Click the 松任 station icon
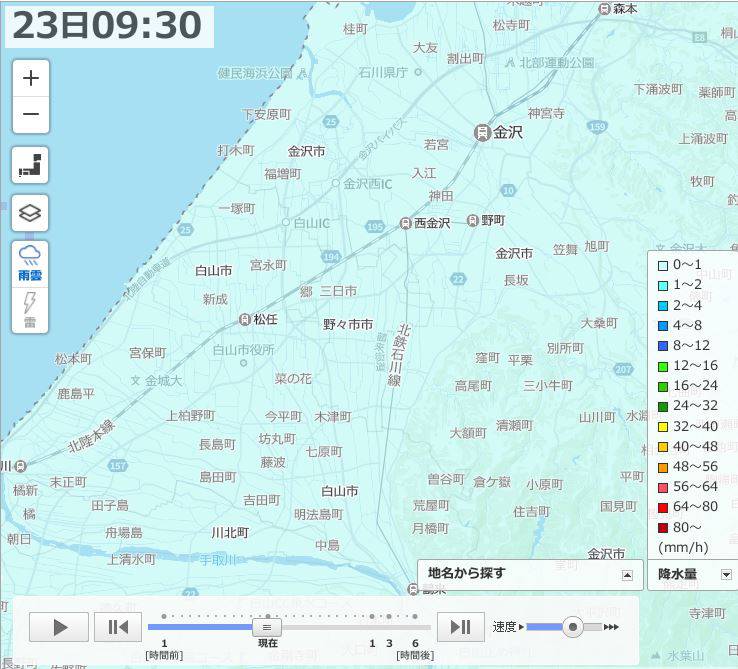 [245, 320]
